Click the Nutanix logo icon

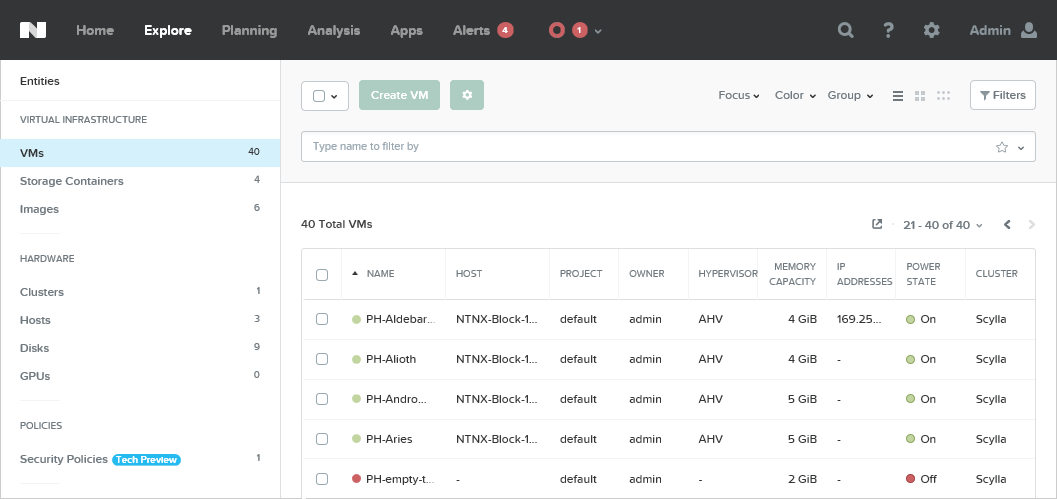pos(33,30)
